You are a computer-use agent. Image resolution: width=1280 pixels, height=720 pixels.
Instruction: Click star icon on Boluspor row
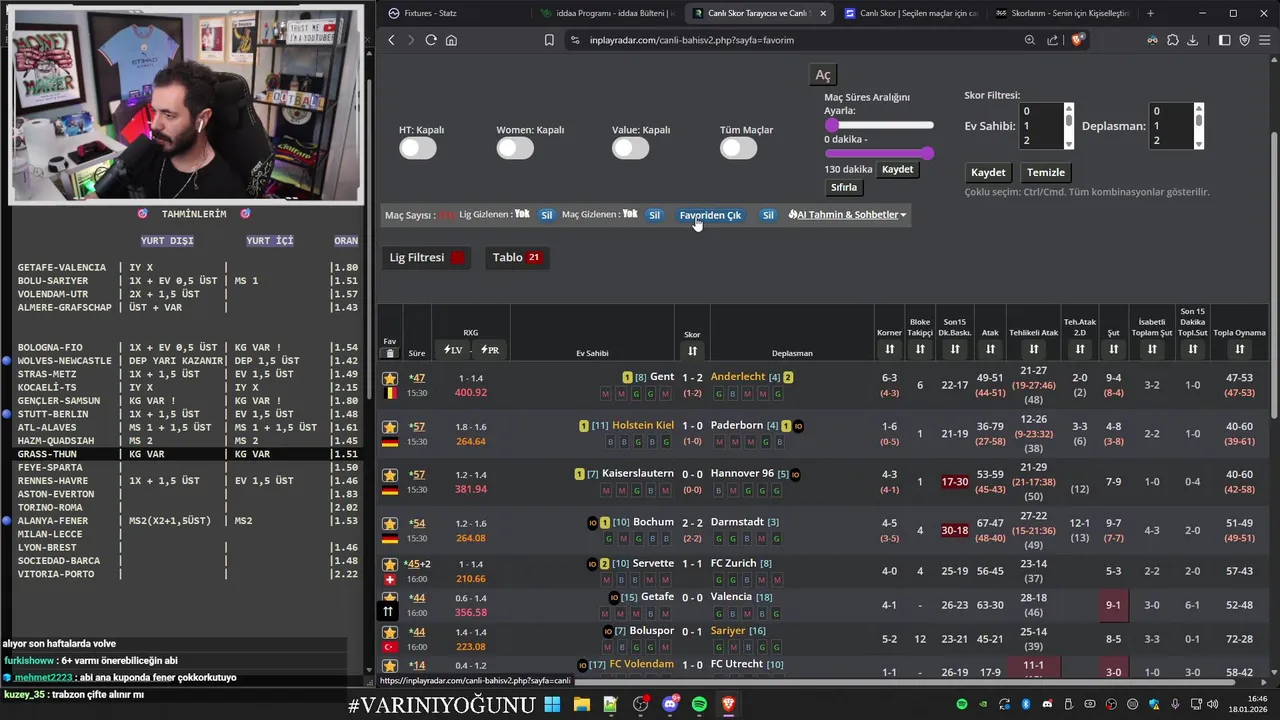click(390, 632)
